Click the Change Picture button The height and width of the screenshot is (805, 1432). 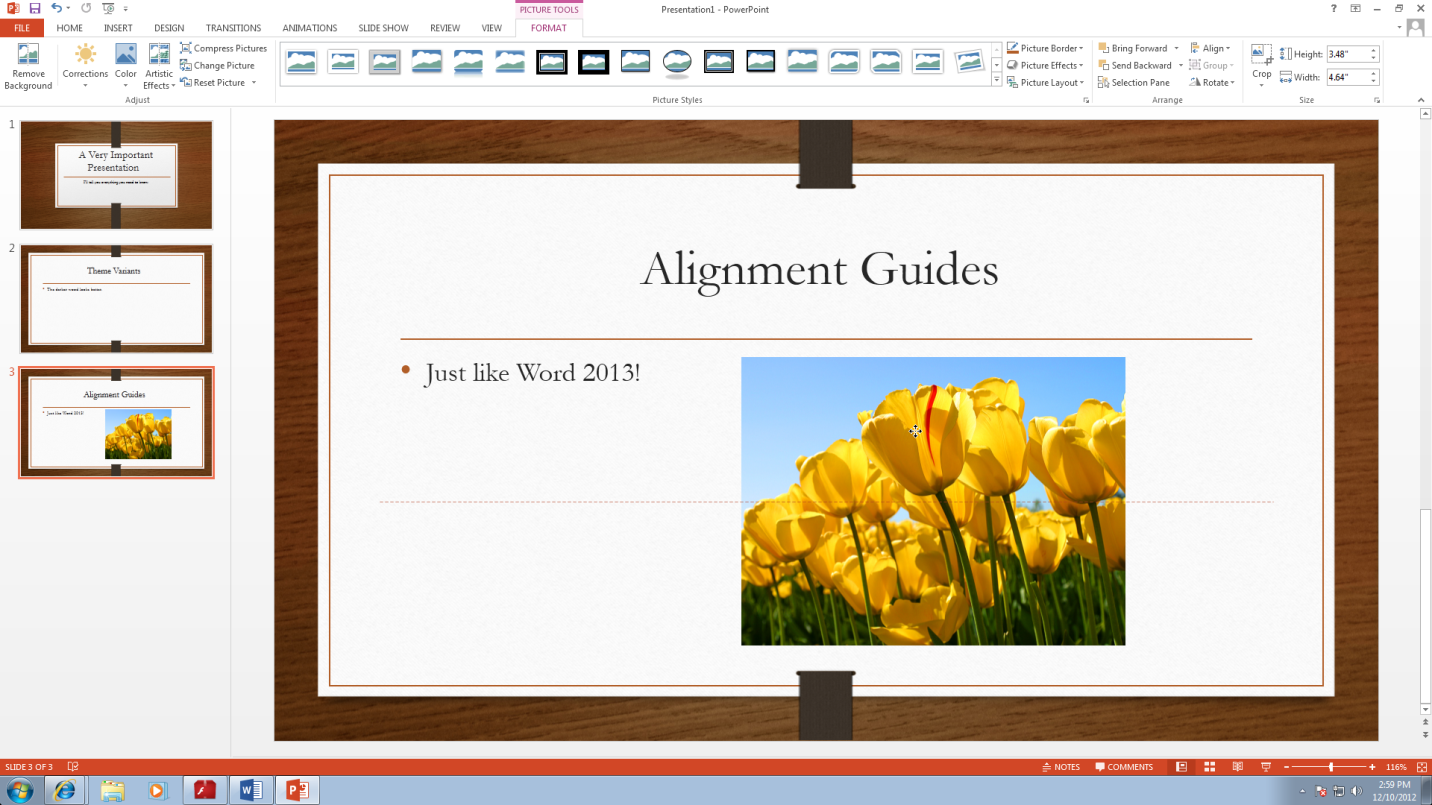click(x=217, y=66)
